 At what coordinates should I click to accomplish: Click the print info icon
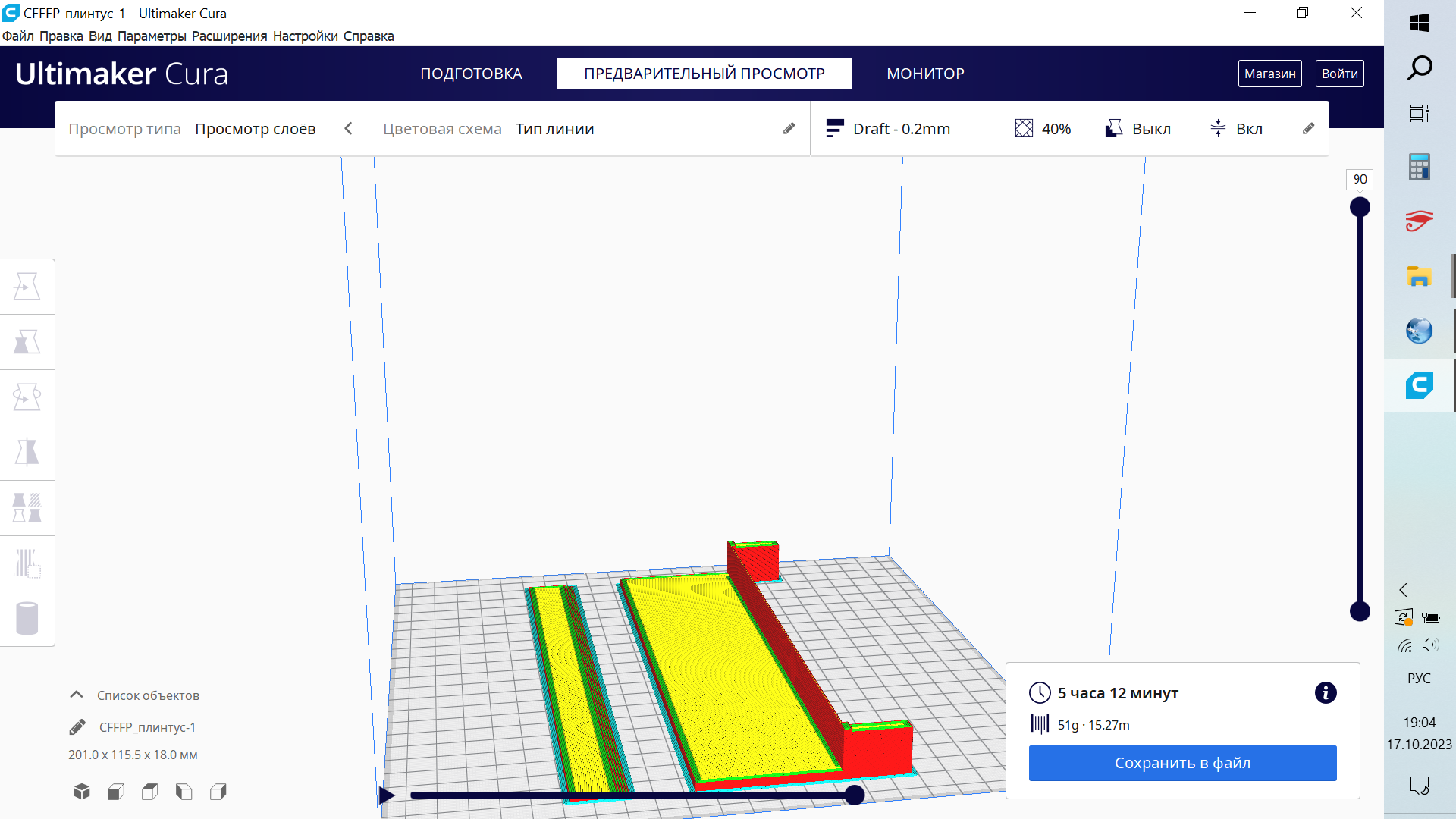coord(1325,693)
